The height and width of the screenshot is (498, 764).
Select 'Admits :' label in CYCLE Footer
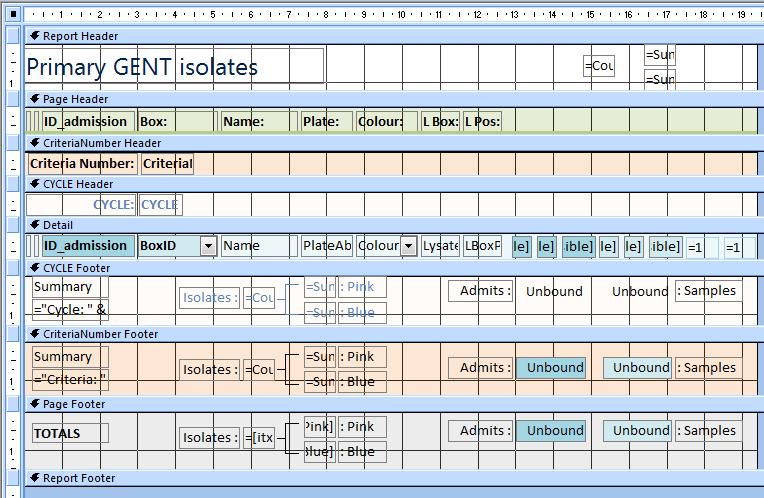click(480, 291)
